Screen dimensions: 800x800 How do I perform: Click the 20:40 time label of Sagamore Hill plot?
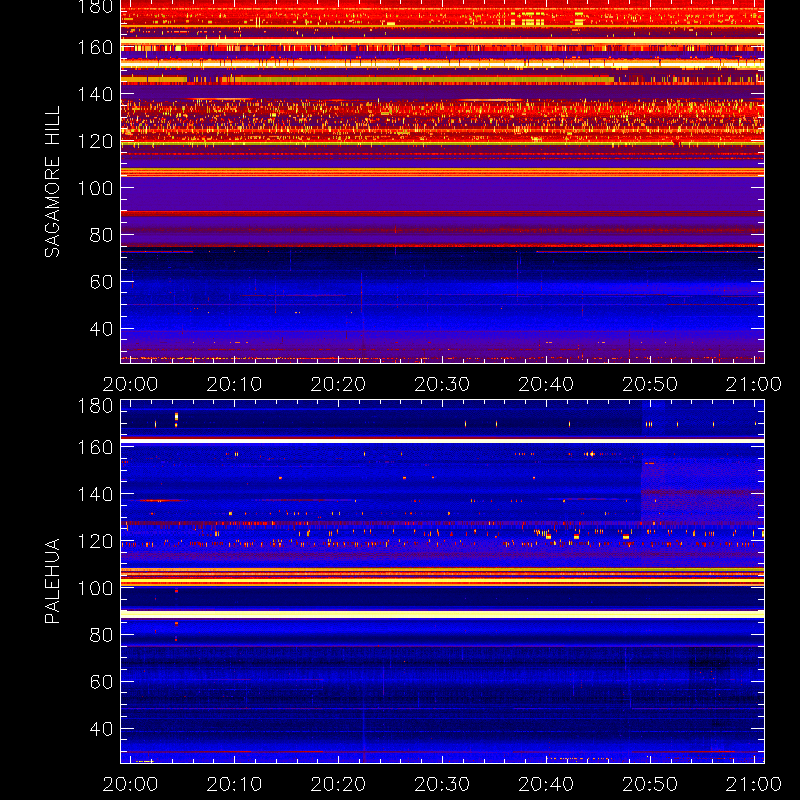(546, 384)
